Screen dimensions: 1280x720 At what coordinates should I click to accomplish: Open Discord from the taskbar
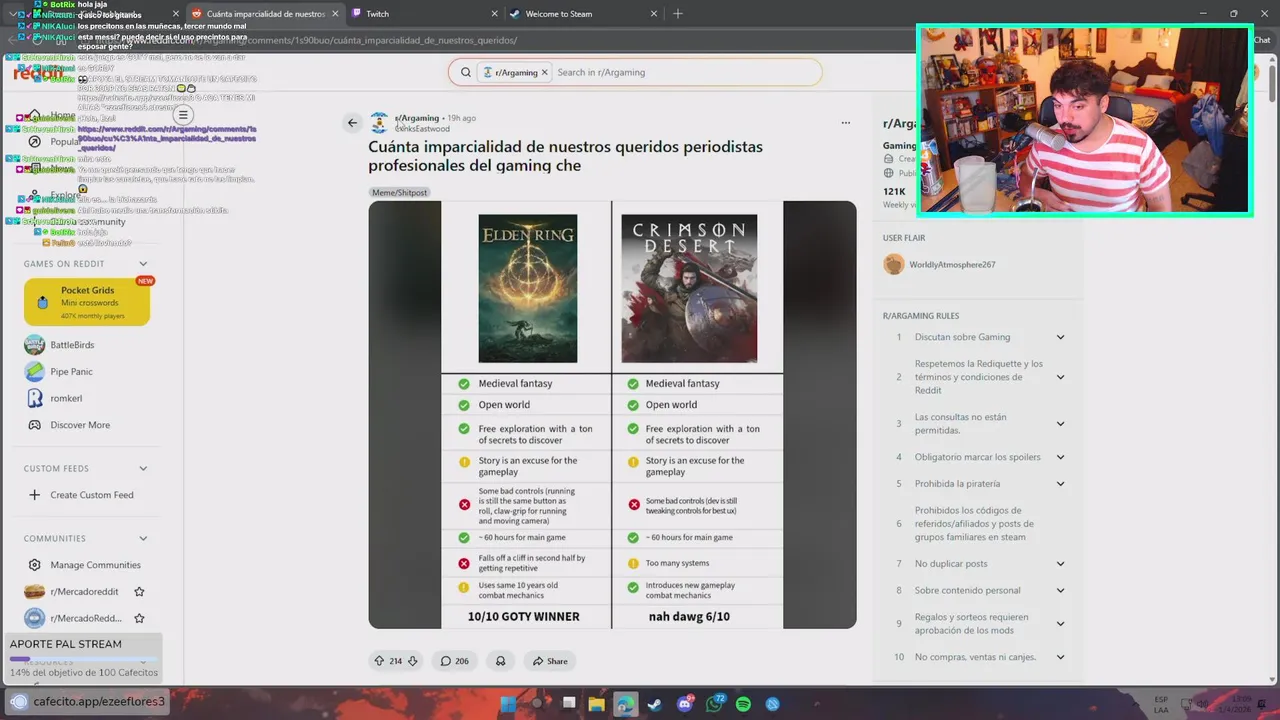point(685,704)
